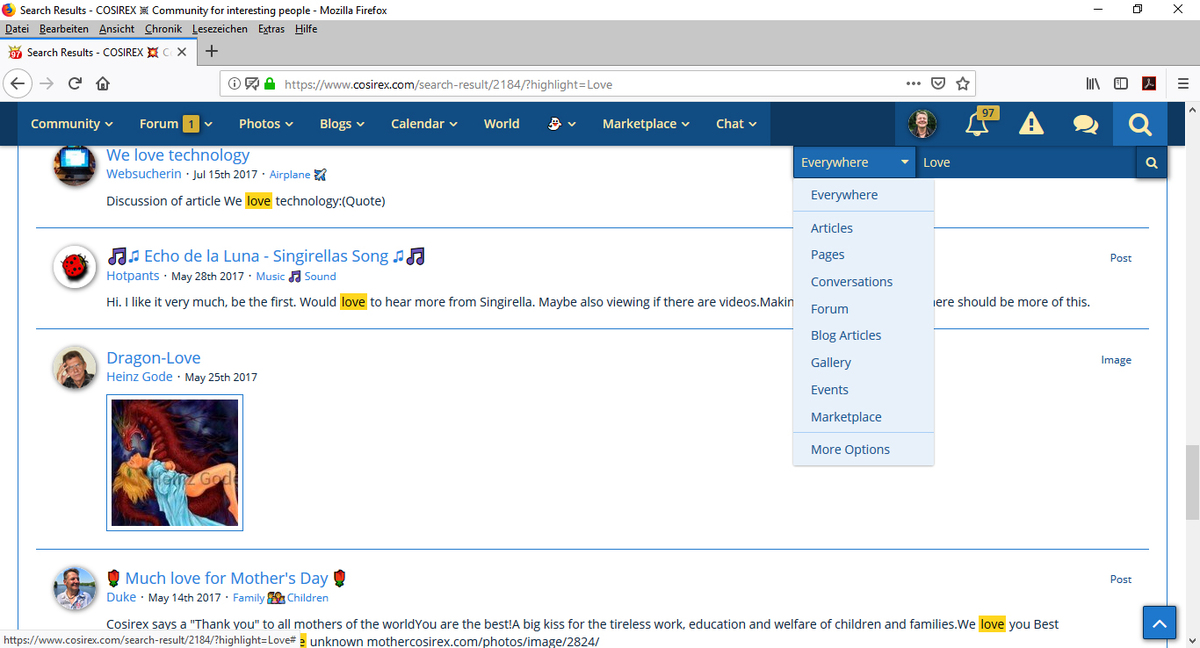Screen dimensions: 1200x648
Task: Open page actions three-dot menu
Action: point(912,84)
